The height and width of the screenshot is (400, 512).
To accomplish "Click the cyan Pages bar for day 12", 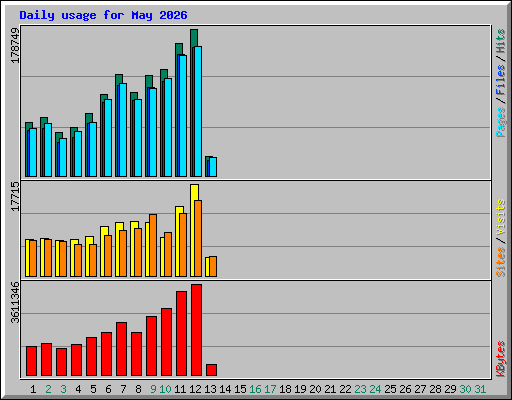I will [x=198, y=111].
